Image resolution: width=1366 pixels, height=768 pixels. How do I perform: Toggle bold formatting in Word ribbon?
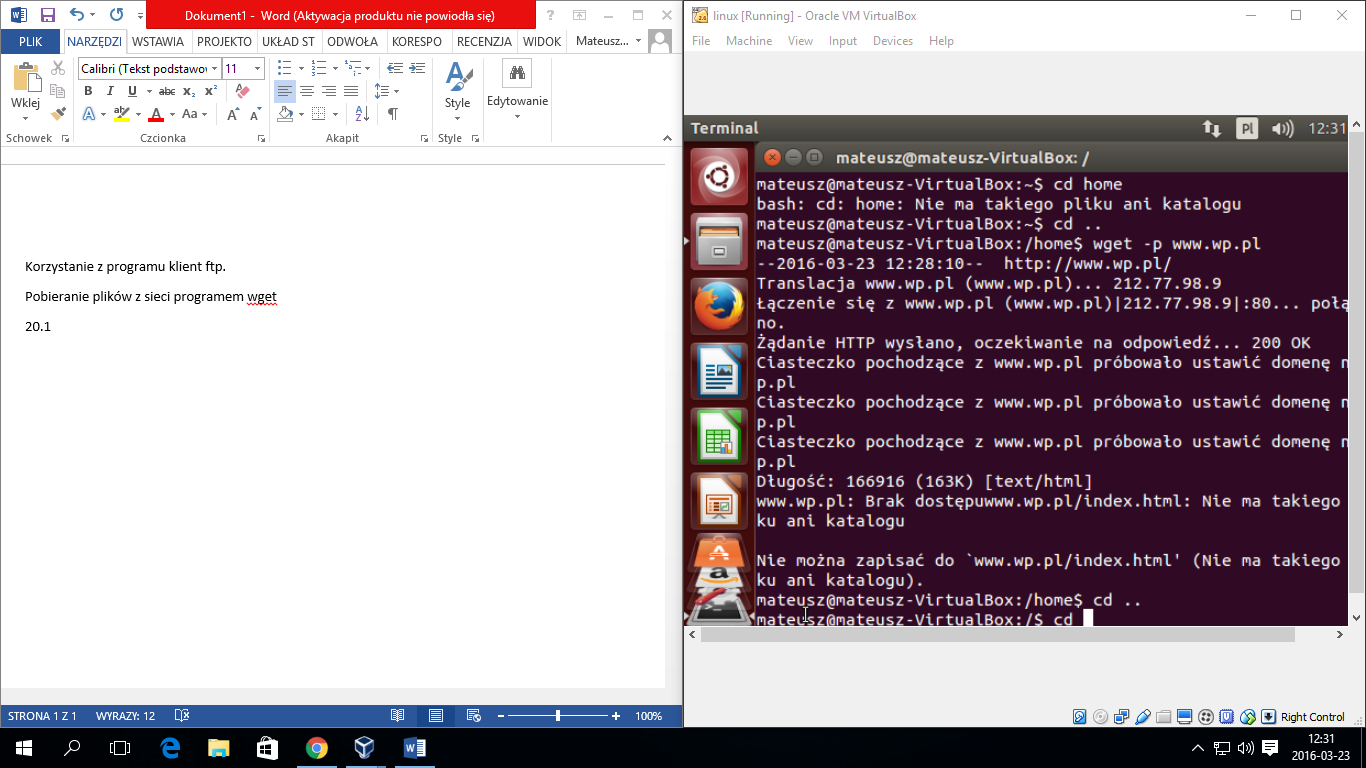point(88,91)
